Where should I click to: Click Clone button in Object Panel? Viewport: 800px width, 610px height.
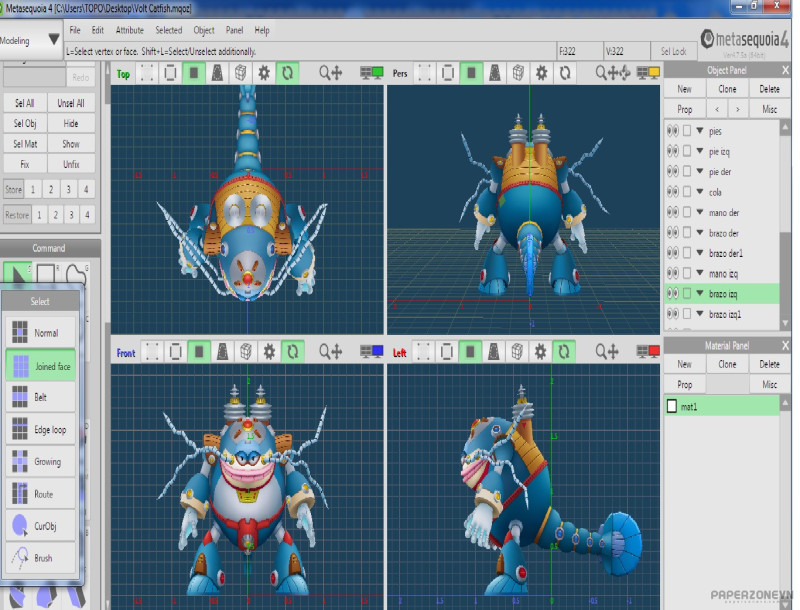(727, 89)
